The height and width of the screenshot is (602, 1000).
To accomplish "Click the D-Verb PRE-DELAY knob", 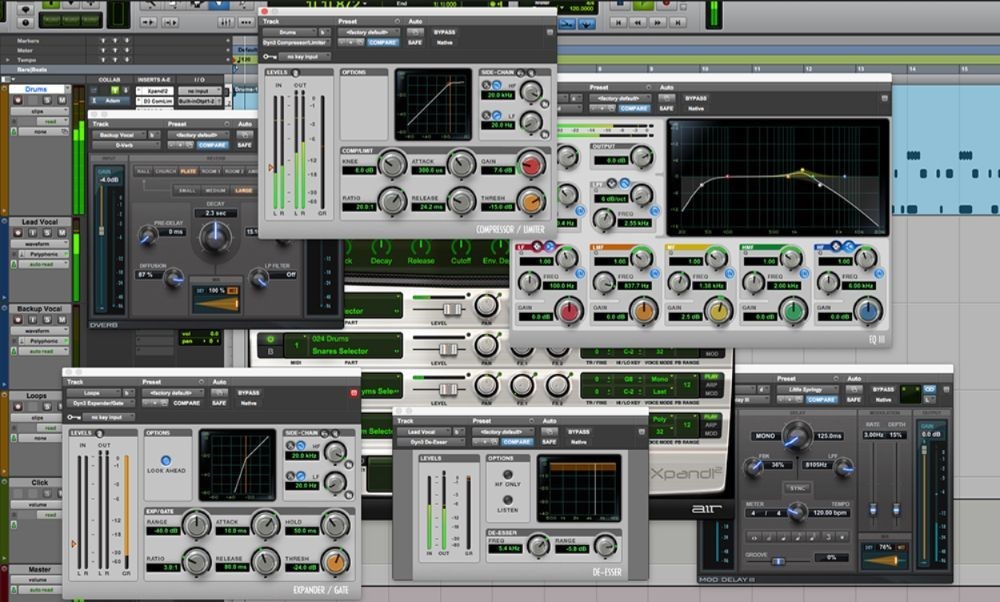I will [148, 237].
